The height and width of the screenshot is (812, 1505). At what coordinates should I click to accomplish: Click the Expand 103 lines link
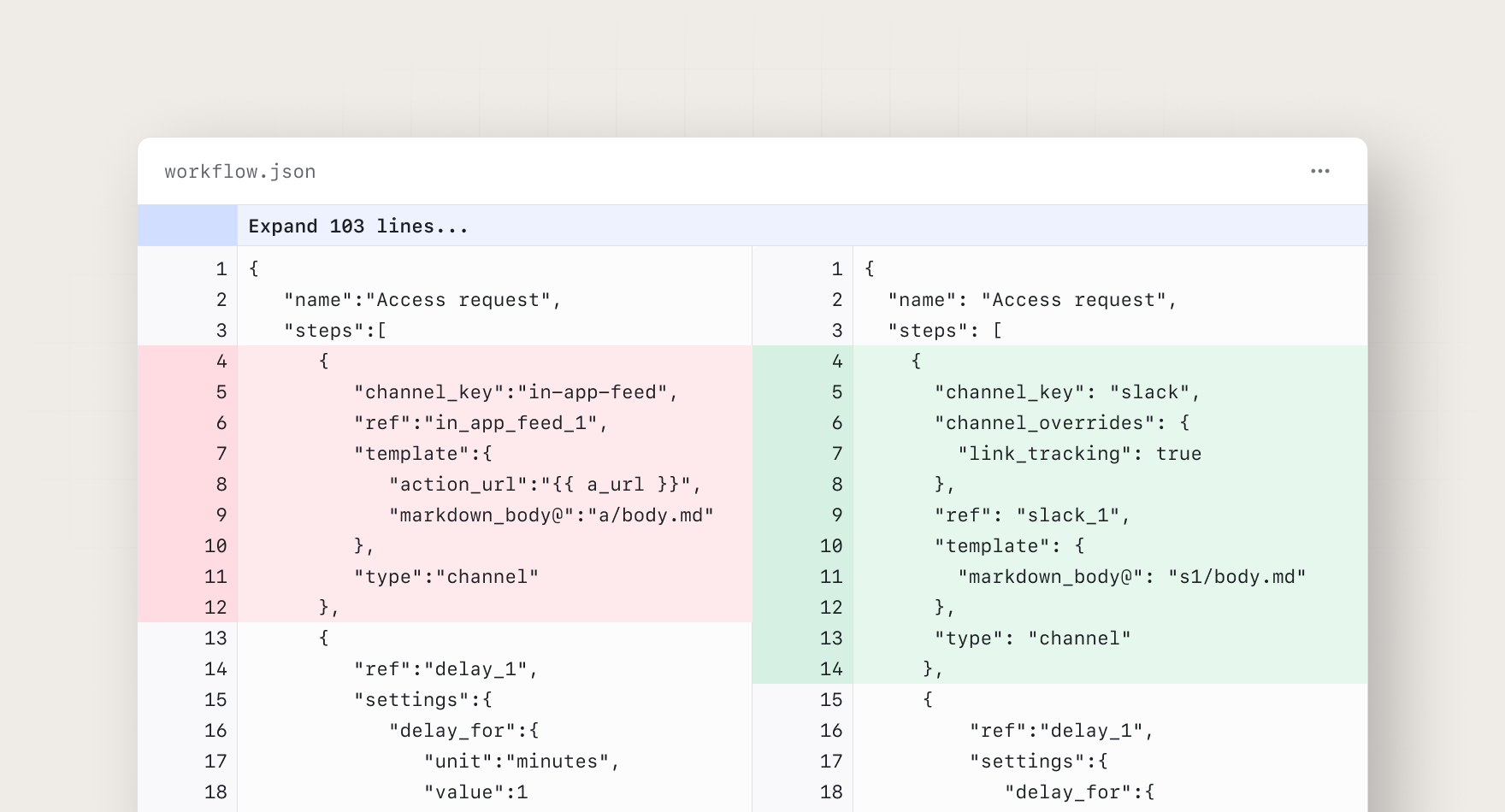click(x=357, y=226)
